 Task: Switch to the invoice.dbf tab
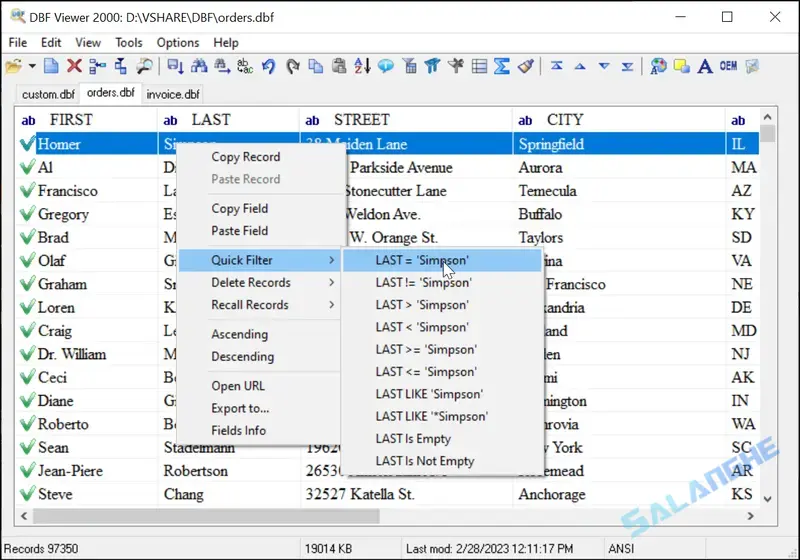tap(173, 94)
